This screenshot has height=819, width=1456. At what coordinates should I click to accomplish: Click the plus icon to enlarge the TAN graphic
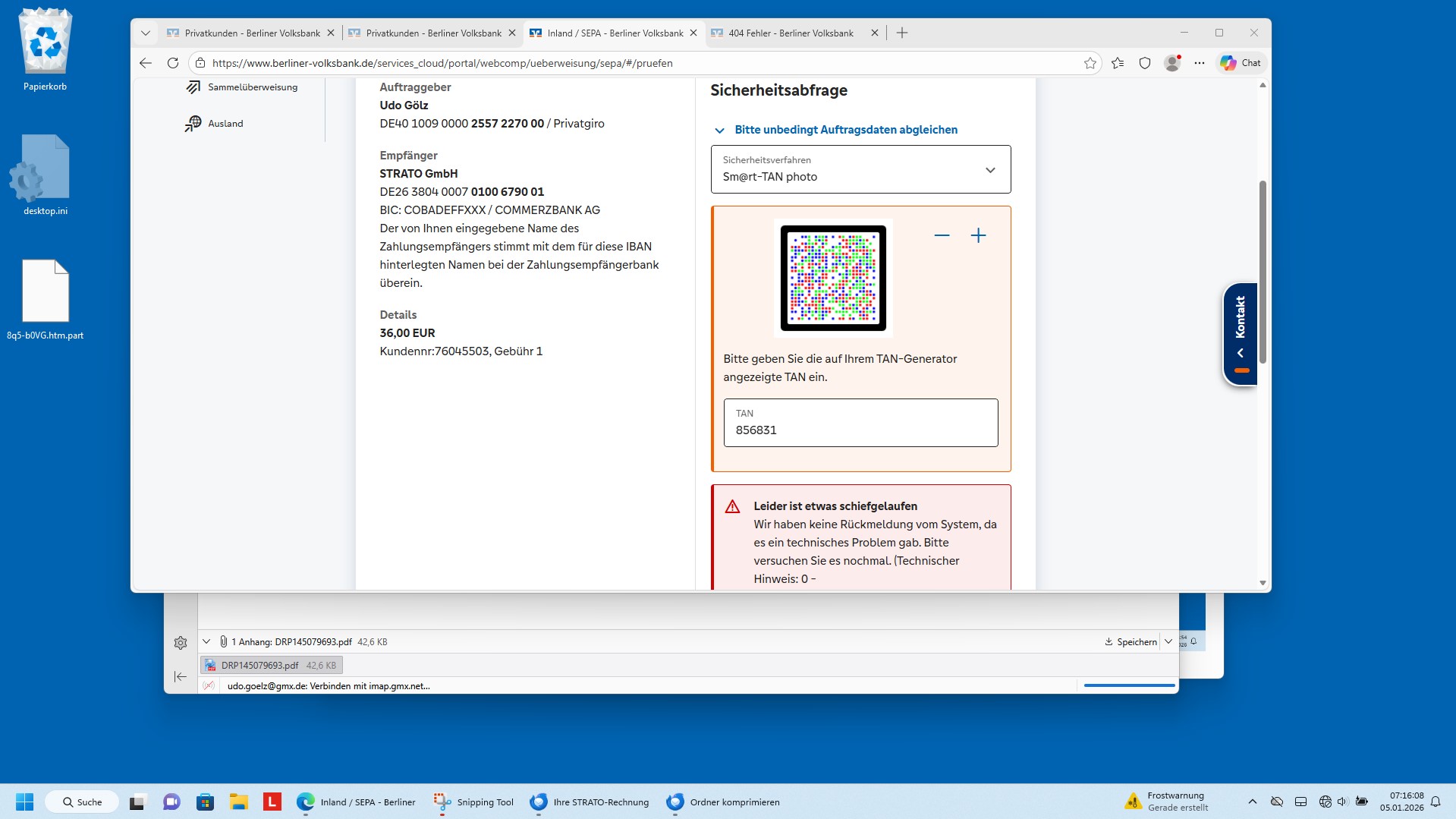[x=978, y=235]
